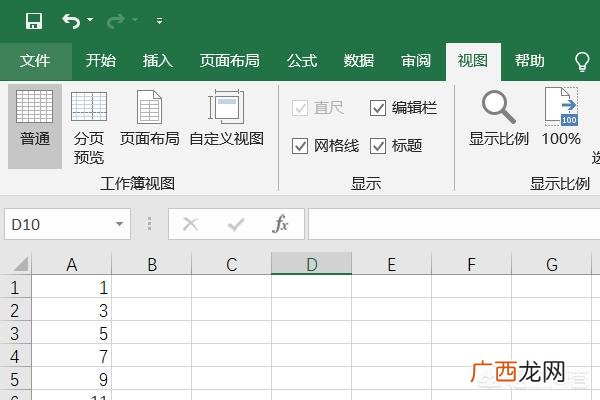Click cell A4 containing 7

click(x=72, y=356)
